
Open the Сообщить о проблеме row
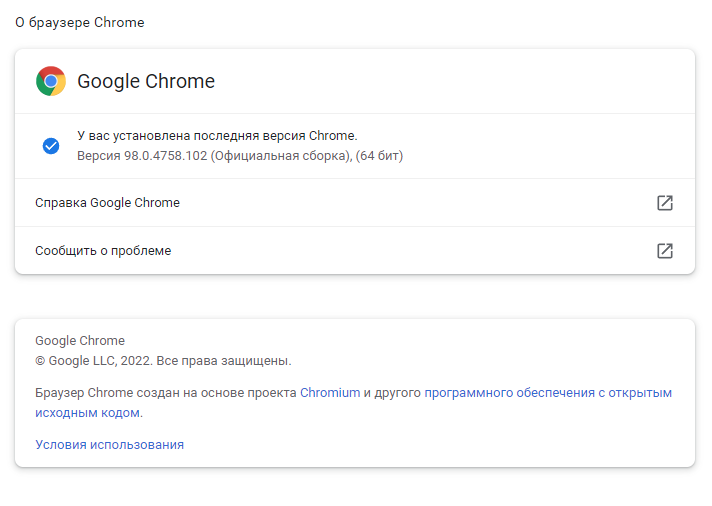[103, 251]
